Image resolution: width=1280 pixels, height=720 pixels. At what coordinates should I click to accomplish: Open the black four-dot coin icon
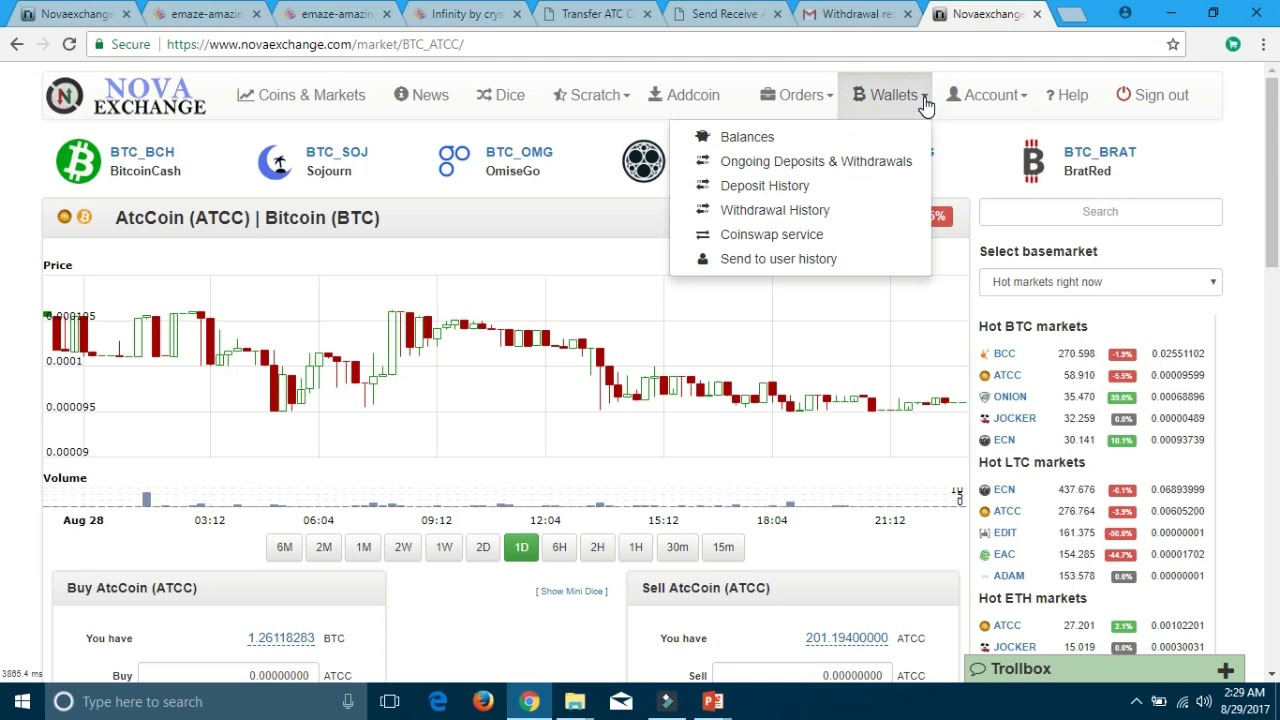[643, 161]
